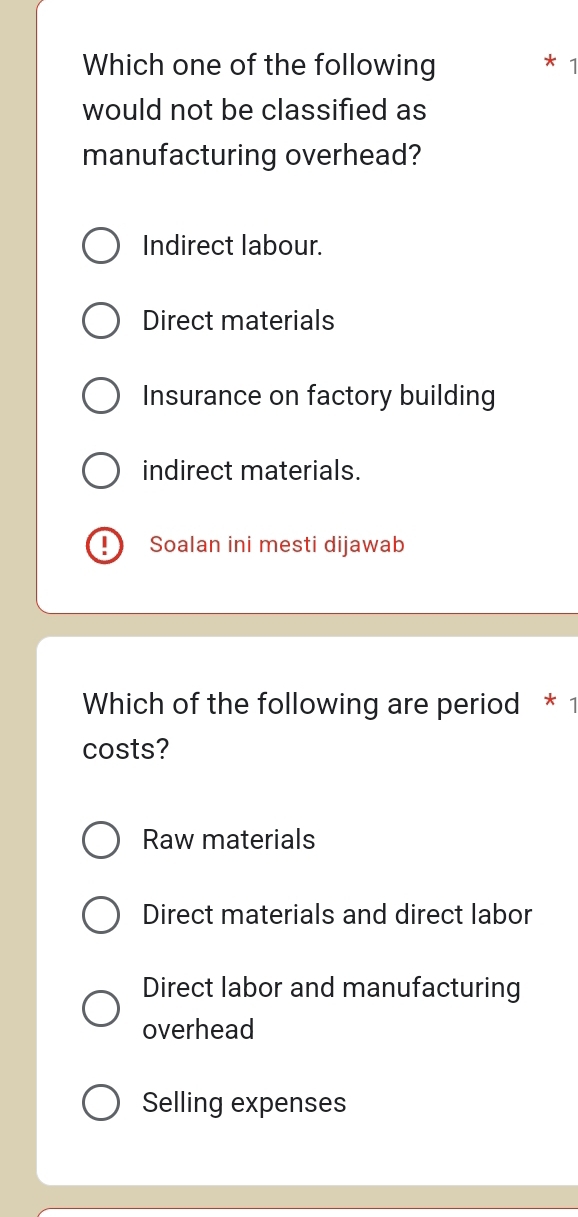Select Direct labor and manufacturing overhead
The width and height of the screenshot is (578, 1217).
coord(101,1008)
